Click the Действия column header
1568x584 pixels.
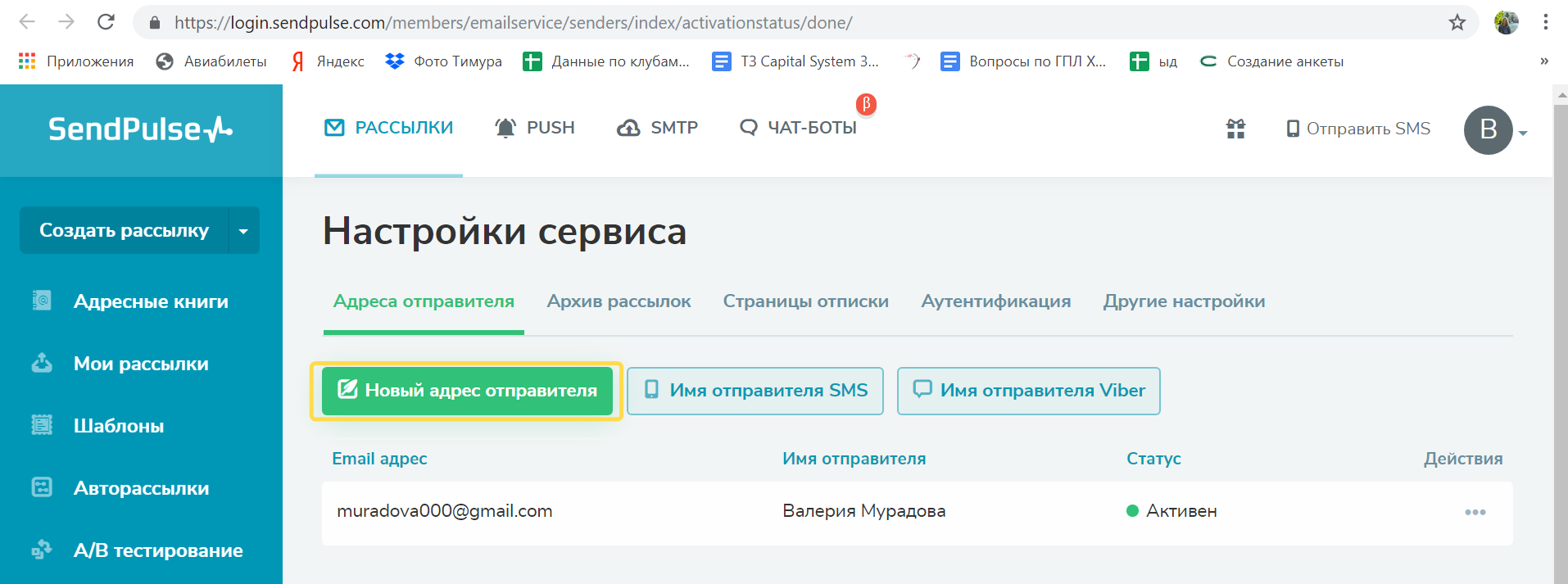1463,459
